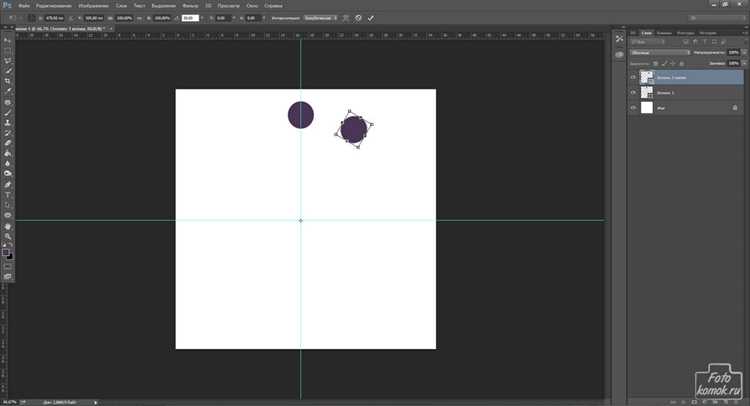Cancel the transform in options bar
Screen dimensions: 750x406
358,18
